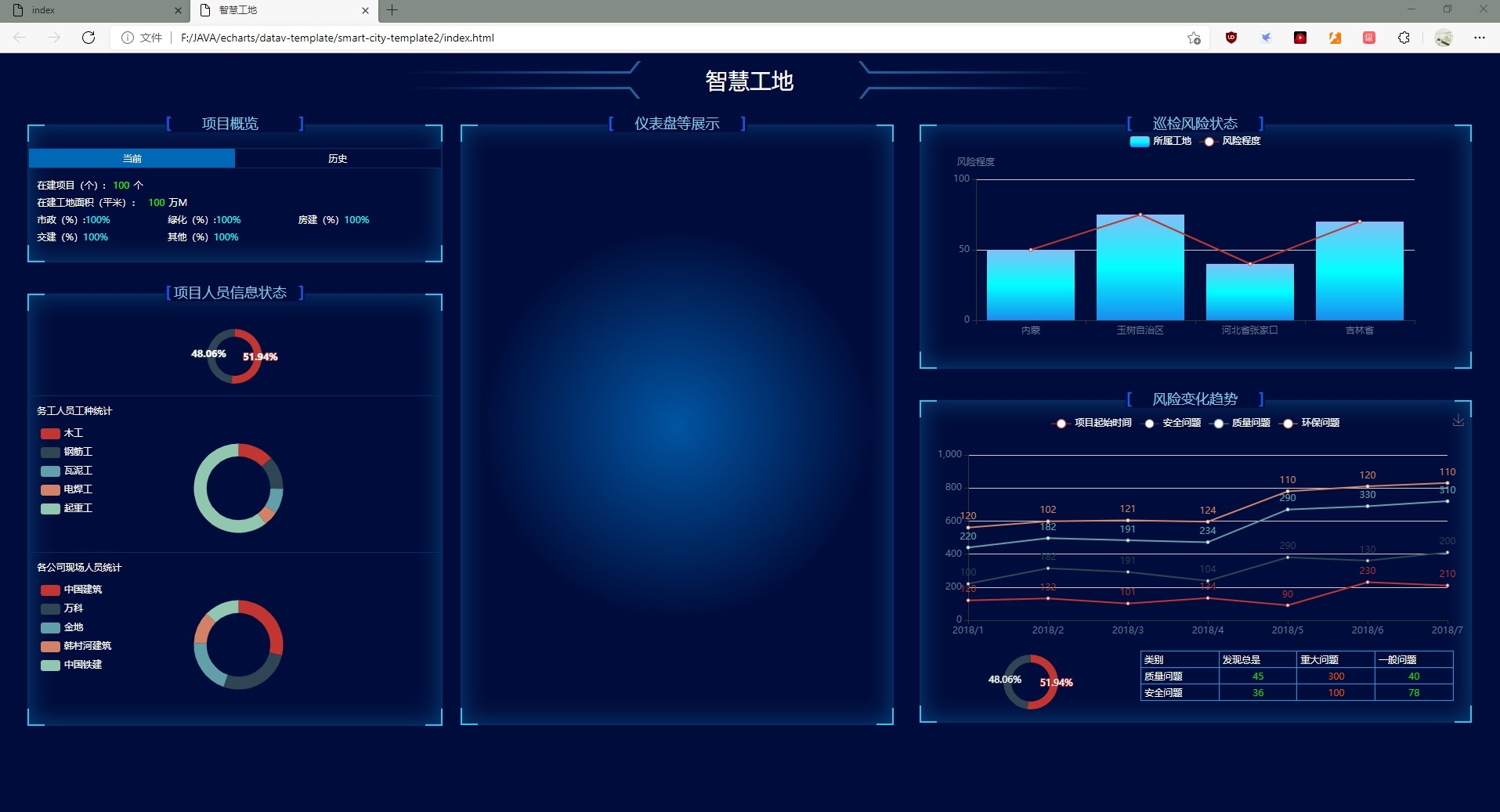Toggle the 韩村河建筑 legend entry

click(76, 646)
